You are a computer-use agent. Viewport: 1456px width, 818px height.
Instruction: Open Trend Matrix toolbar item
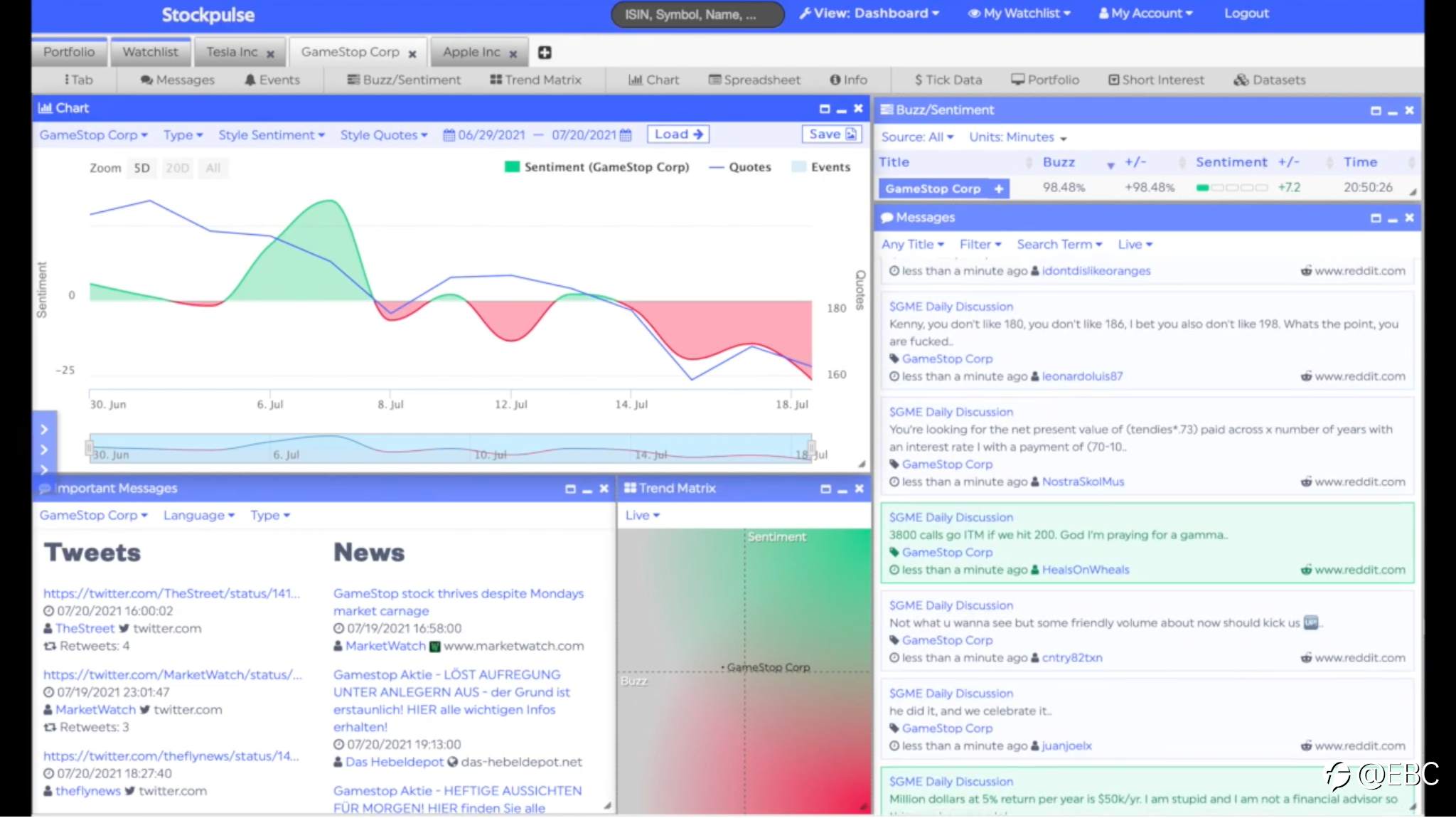coord(535,80)
